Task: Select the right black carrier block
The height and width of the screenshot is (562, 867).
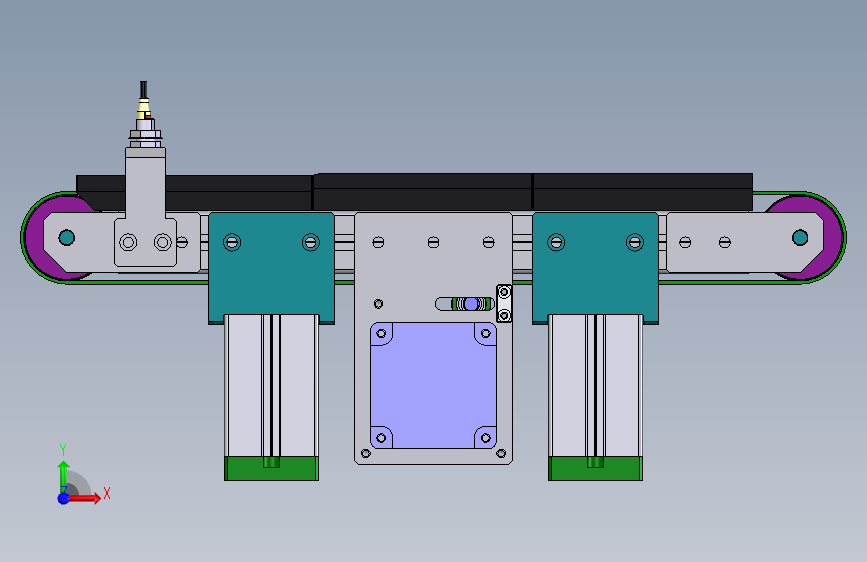Action: click(643, 192)
